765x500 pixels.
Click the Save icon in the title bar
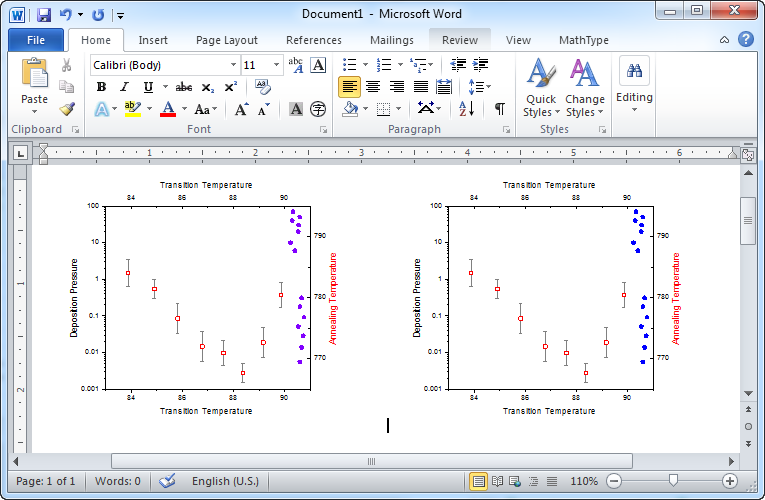[x=43, y=15]
